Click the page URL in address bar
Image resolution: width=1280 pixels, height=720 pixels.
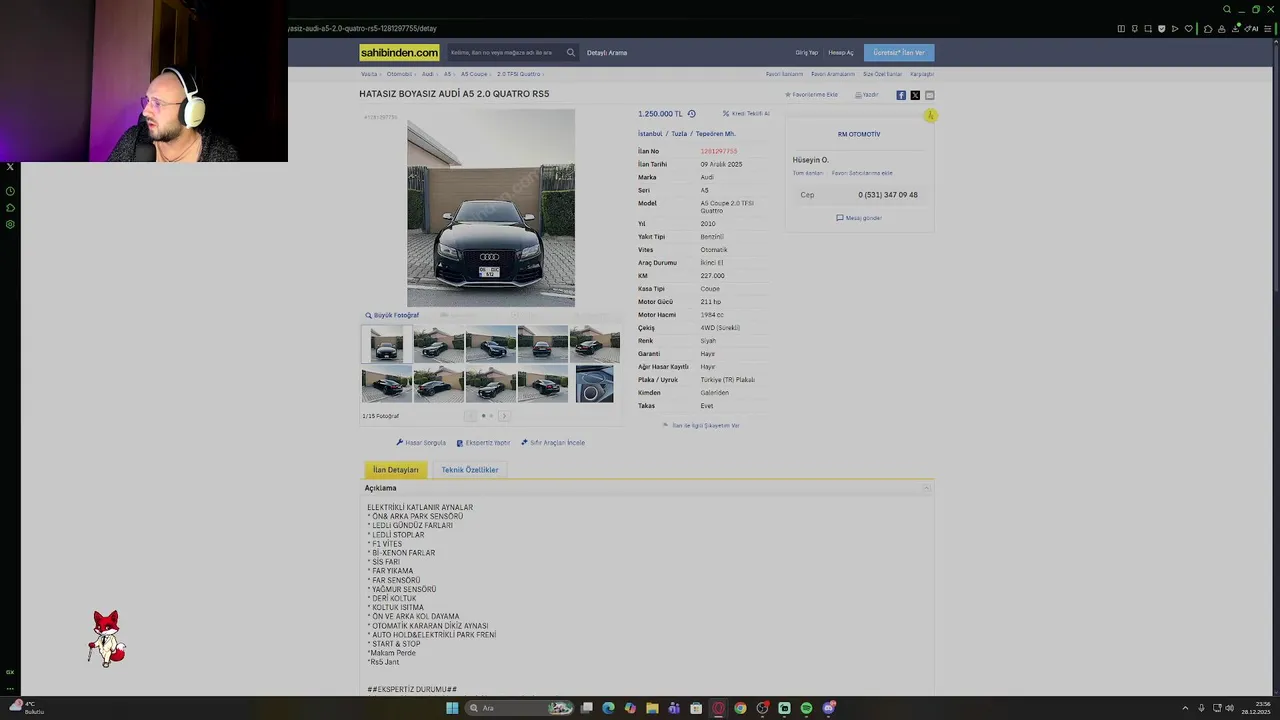(x=364, y=28)
